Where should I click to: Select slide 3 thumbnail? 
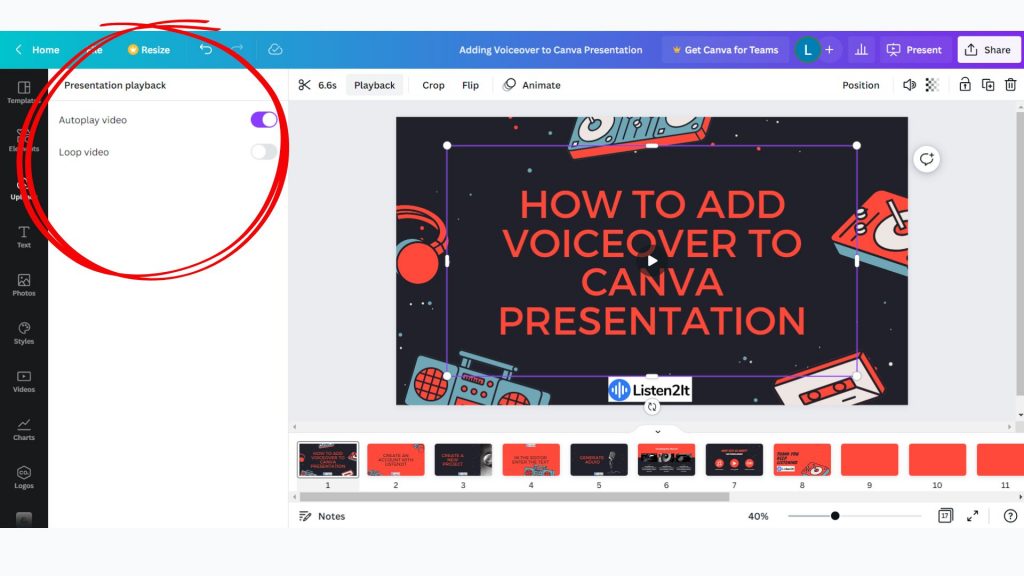(463, 460)
